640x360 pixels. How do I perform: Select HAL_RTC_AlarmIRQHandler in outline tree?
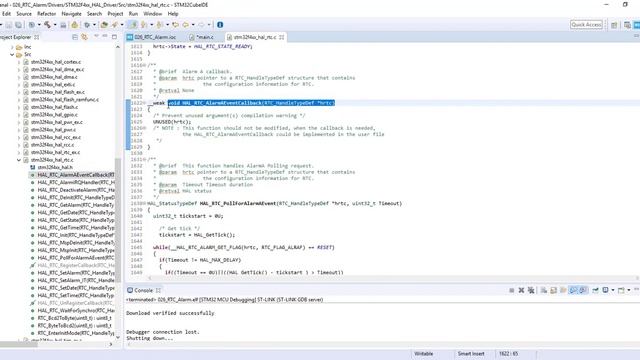76,182
